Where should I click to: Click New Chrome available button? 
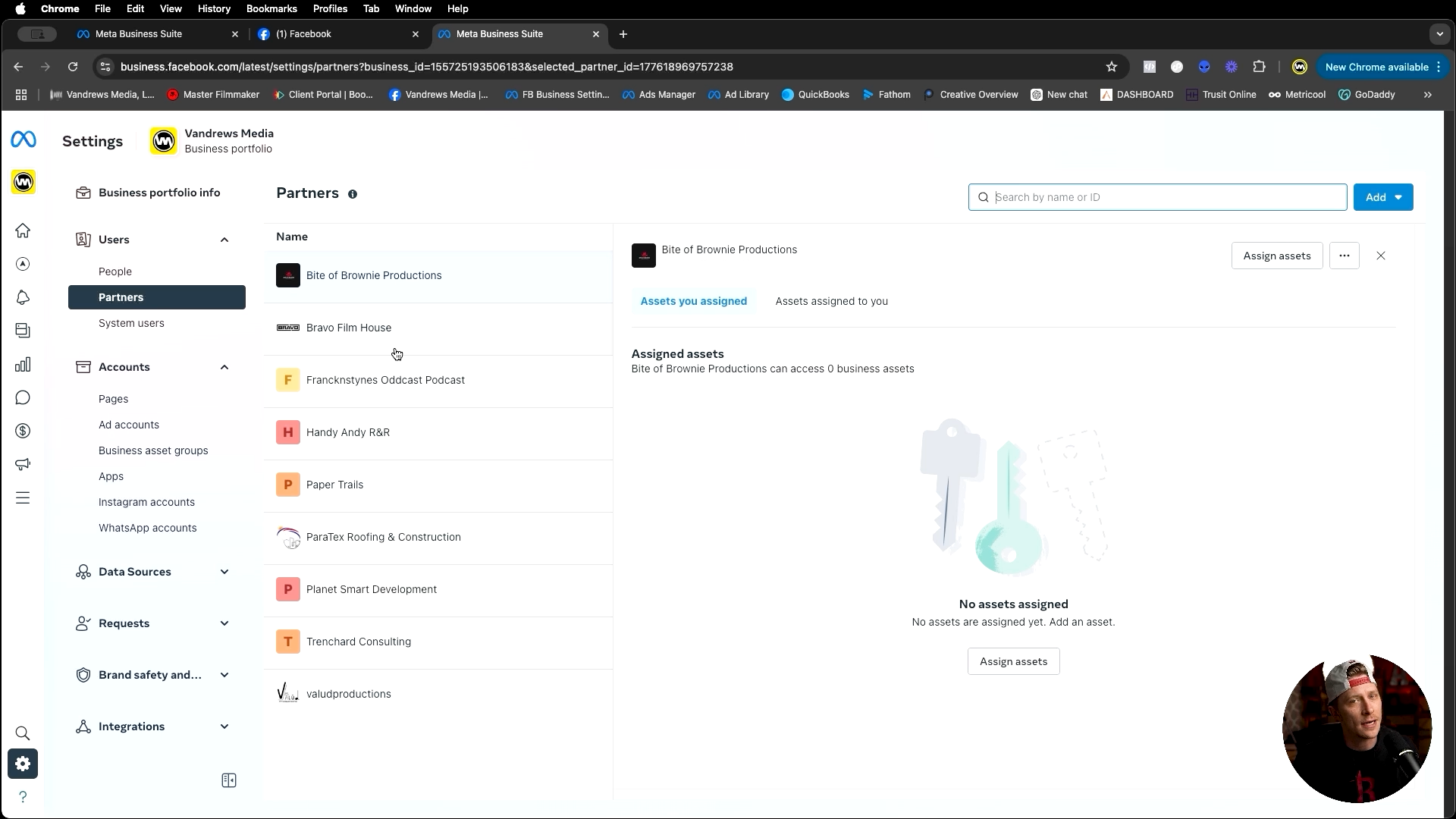tap(1382, 67)
